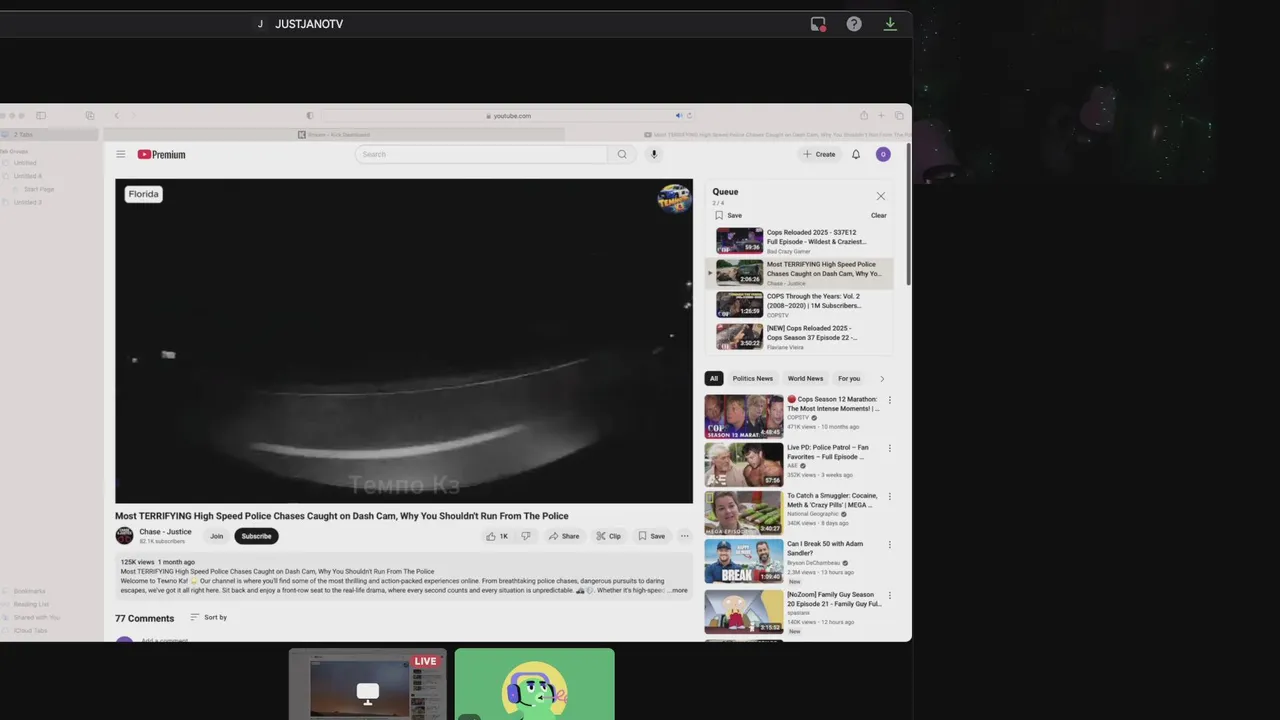The image size is (1280, 720).
Task: Show Safari tab overview icon
Action: pos(899,116)
